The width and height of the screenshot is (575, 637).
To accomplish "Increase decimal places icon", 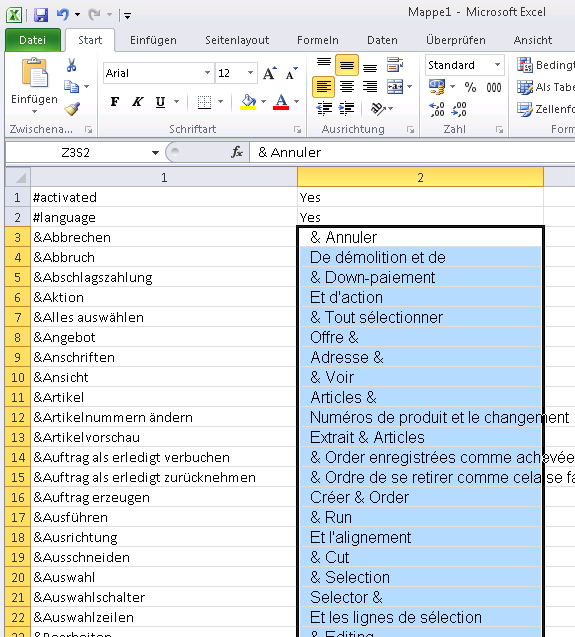I will point(437,109).
